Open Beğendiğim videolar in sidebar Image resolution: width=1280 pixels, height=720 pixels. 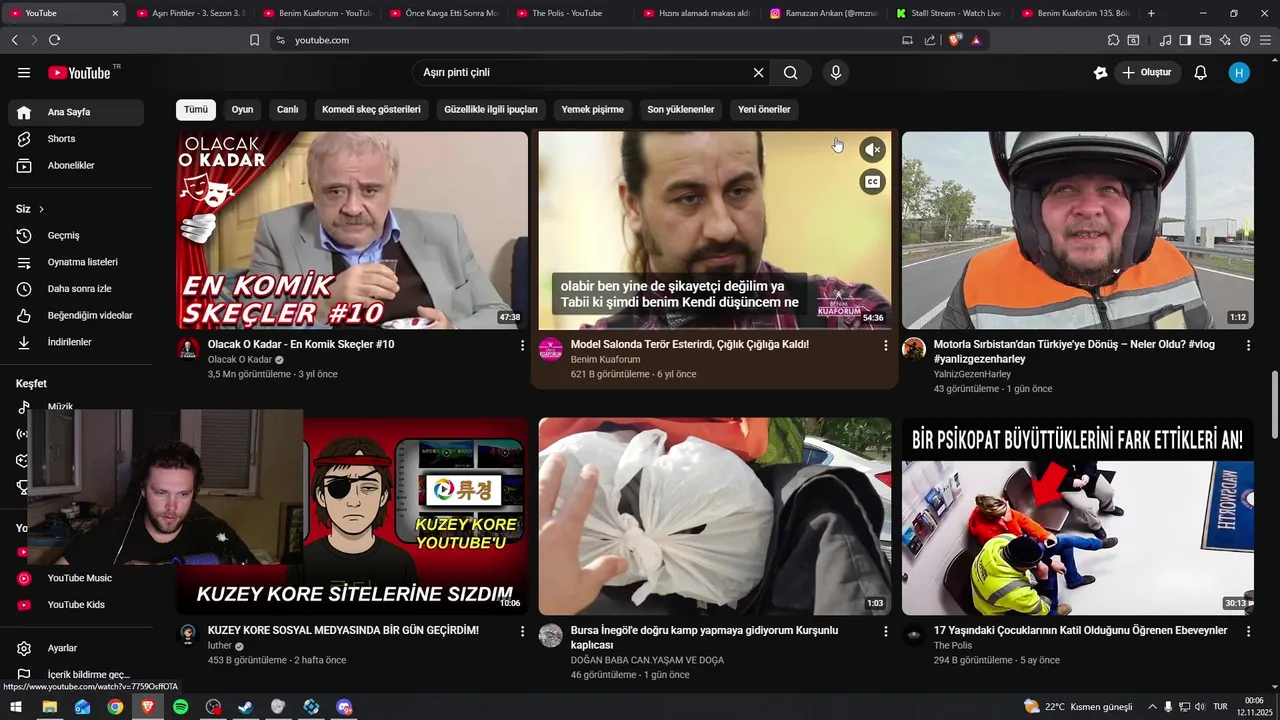(76, 315)
